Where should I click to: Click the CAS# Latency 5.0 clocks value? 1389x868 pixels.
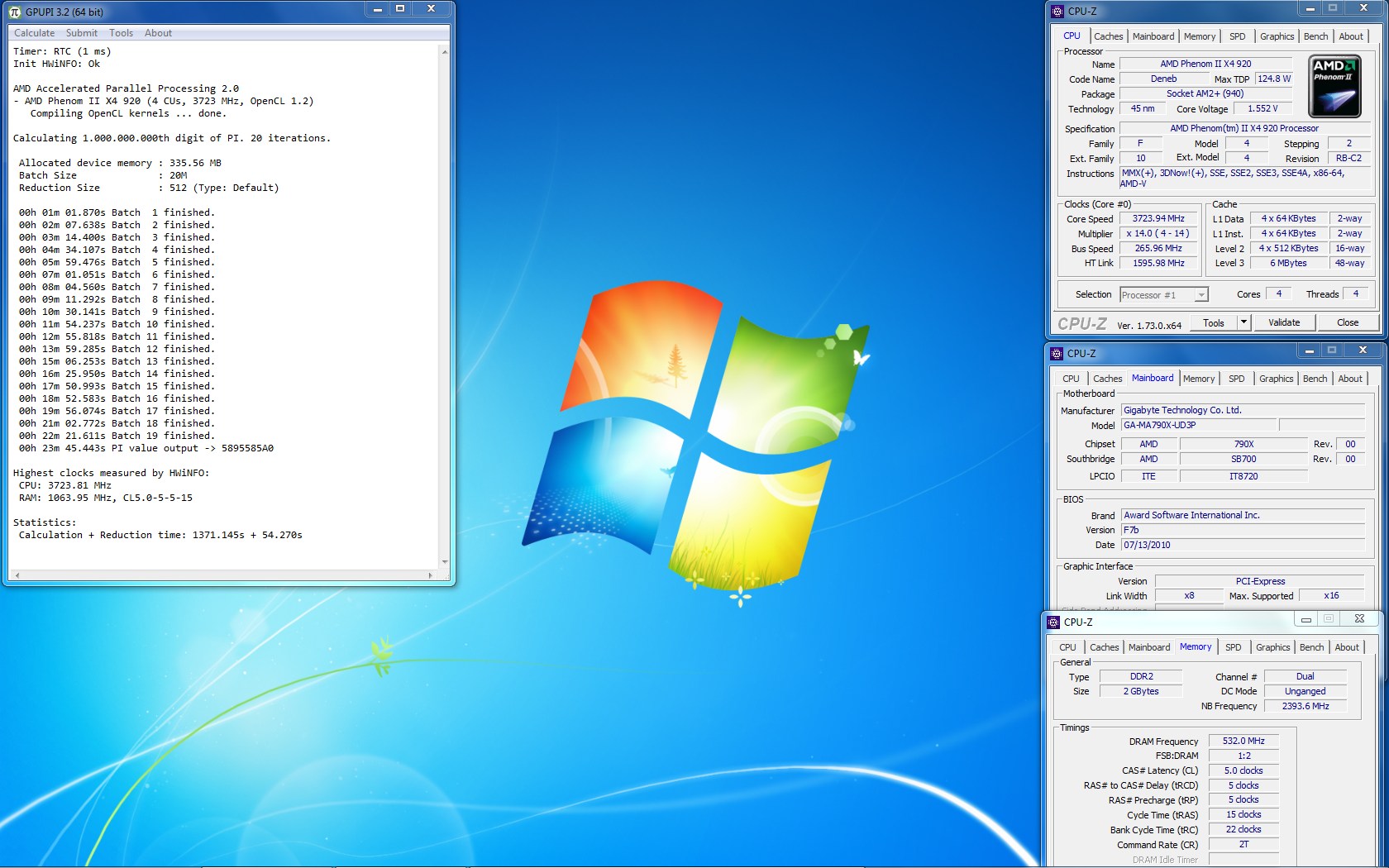pos(1243,771)
